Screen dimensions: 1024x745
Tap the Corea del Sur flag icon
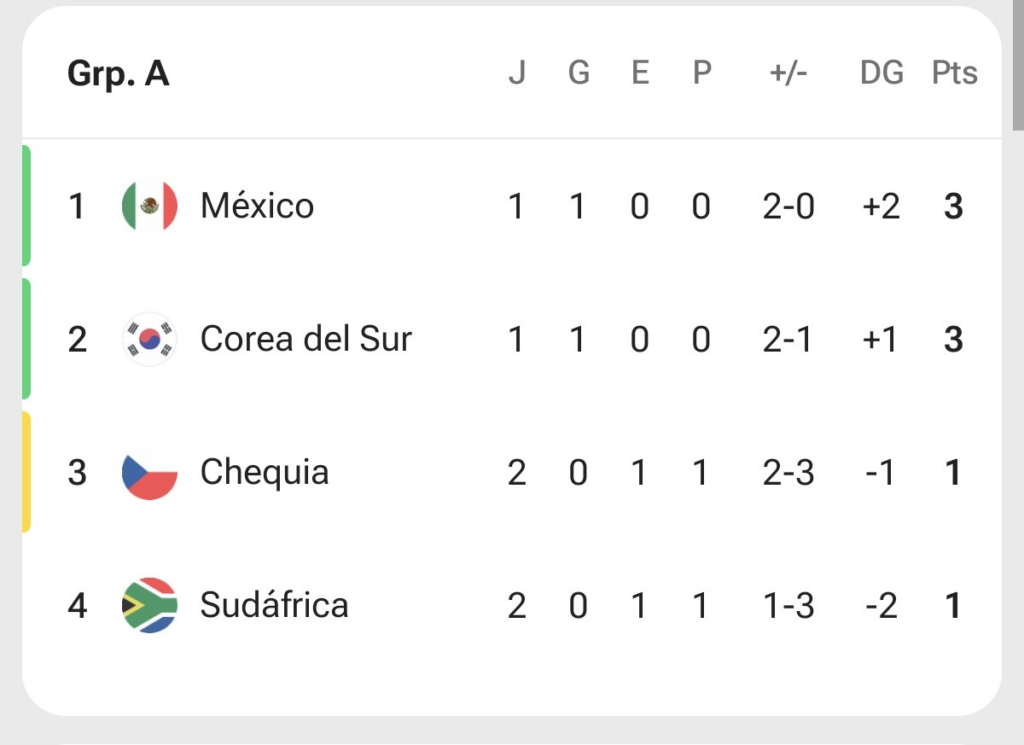tap(150, 340)
